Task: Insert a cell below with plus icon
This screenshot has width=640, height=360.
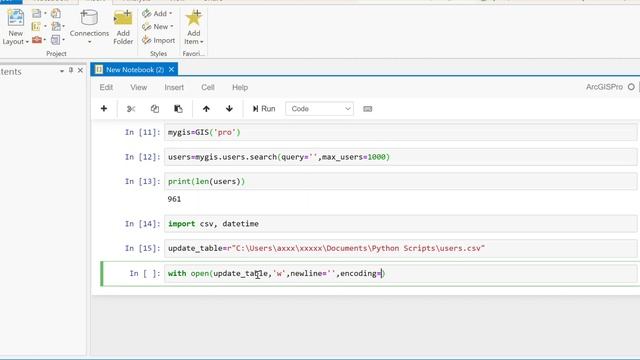Action: coord(104,109)
